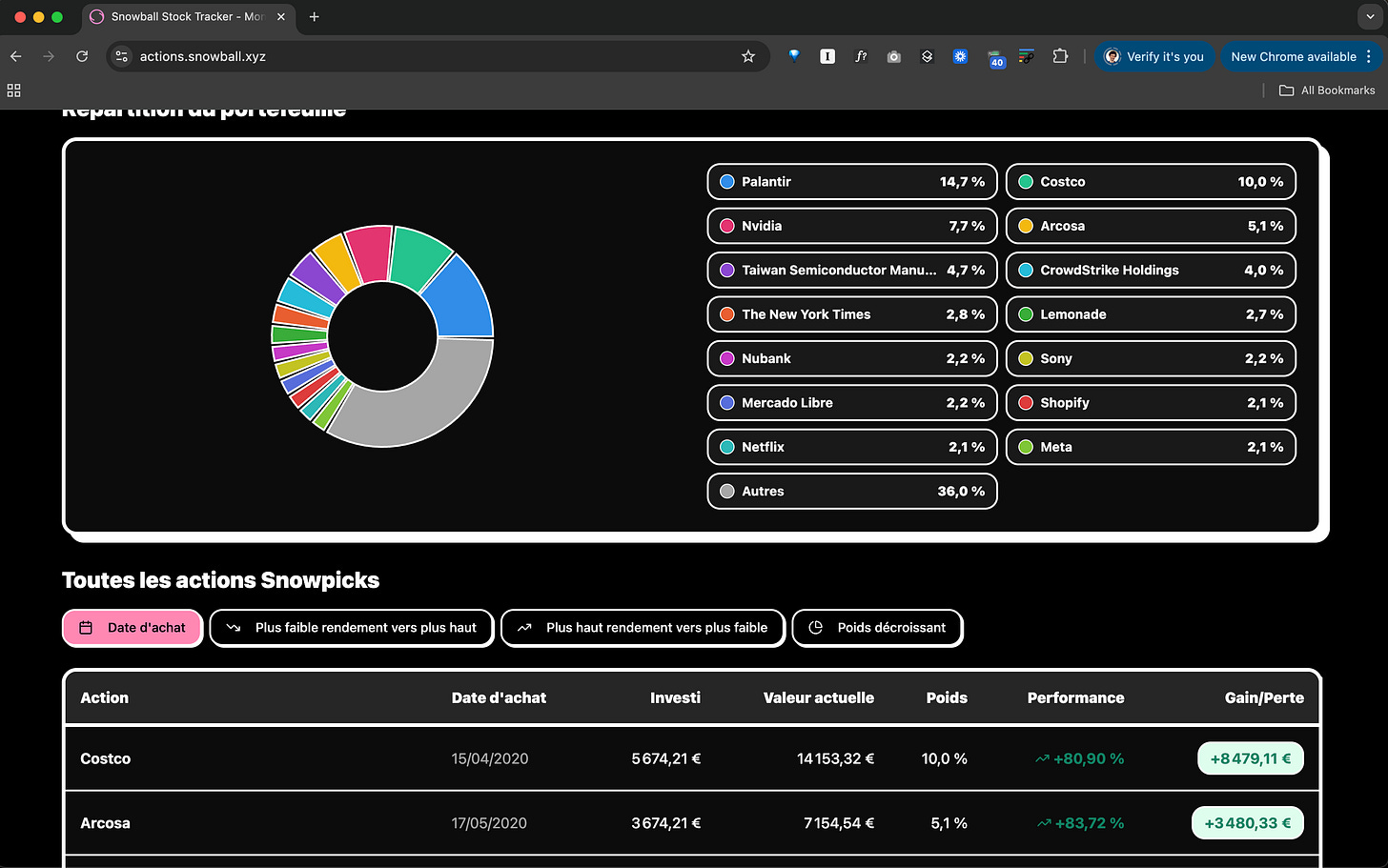Click the camera extension icon
Image resolution: width=1388 pixels, height=868 pixels.
point(893,57)
